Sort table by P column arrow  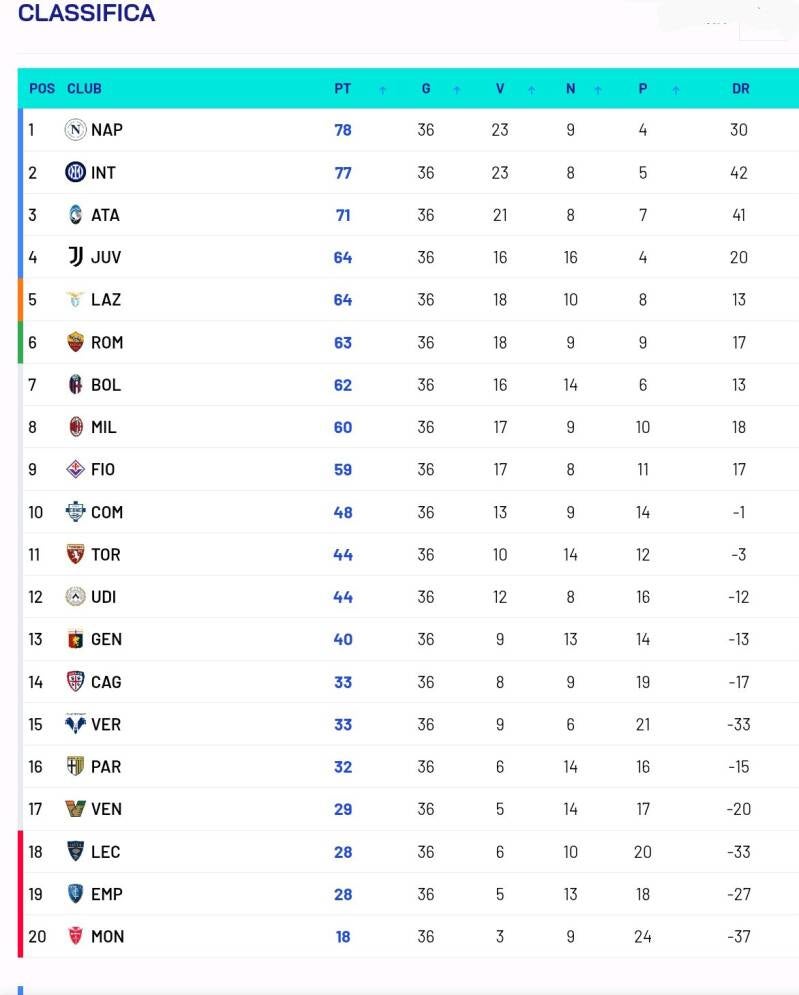click(x=676, y=90)
